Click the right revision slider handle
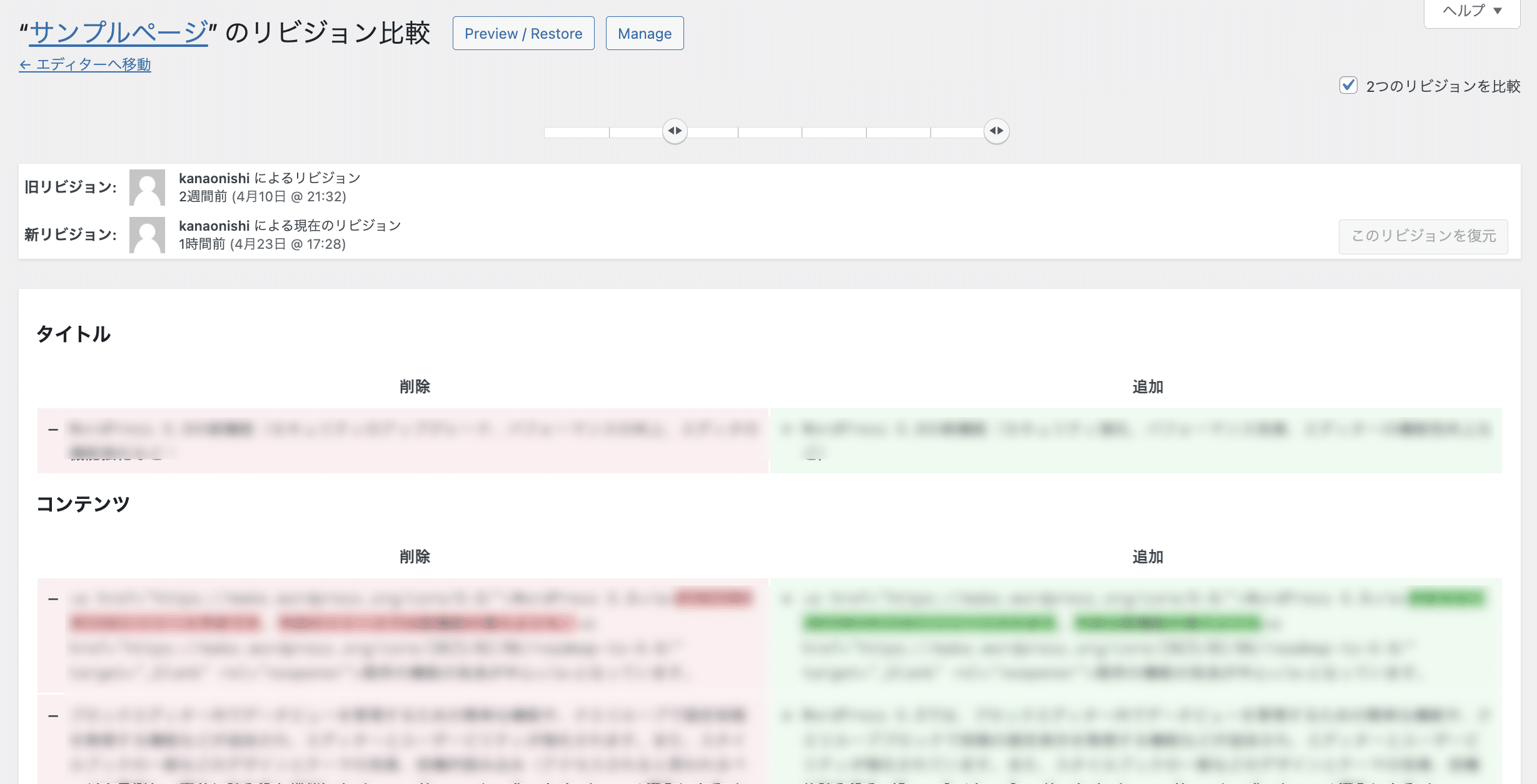This screenshot has width=1537, height=784. coord(996,131)
